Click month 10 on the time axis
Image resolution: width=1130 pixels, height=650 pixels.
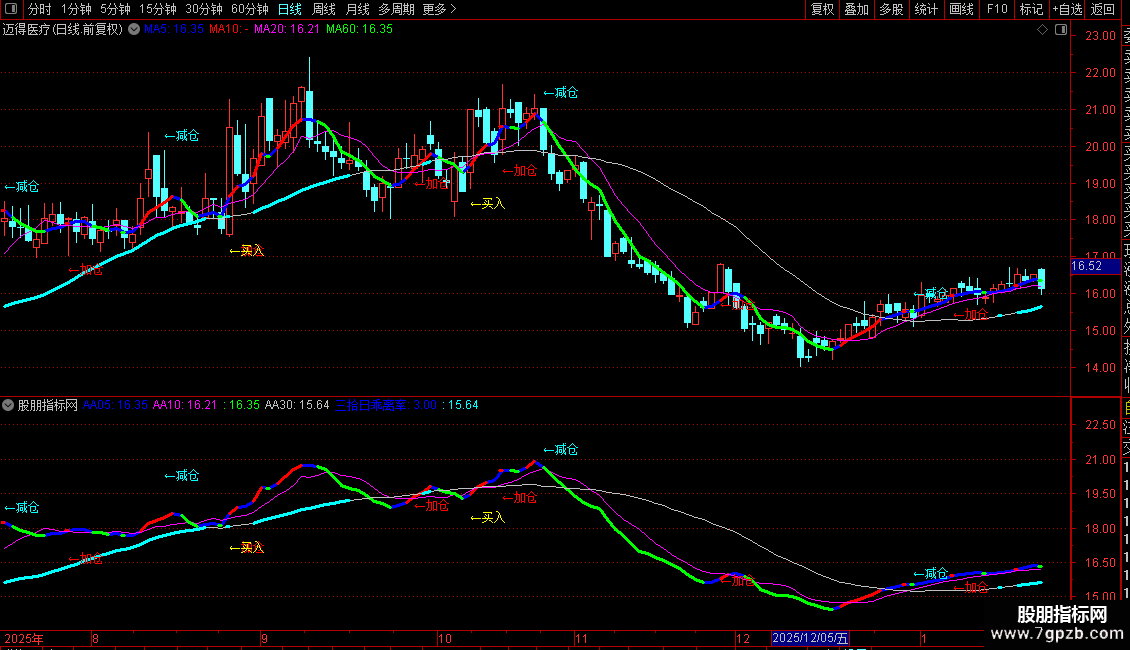[445, 638]
